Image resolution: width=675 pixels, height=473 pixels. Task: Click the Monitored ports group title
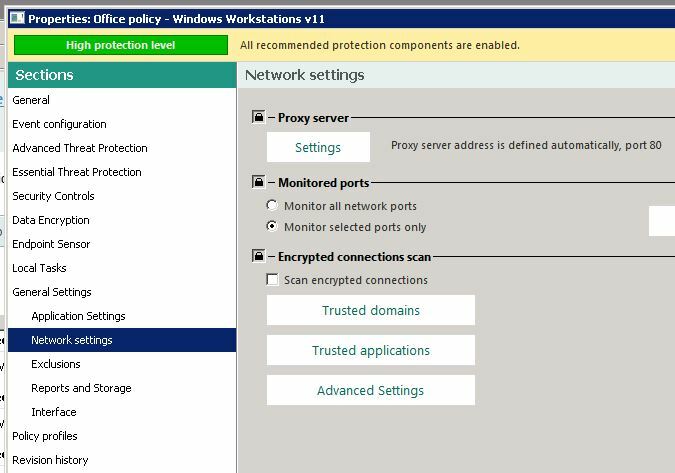(x=324, y=183)
